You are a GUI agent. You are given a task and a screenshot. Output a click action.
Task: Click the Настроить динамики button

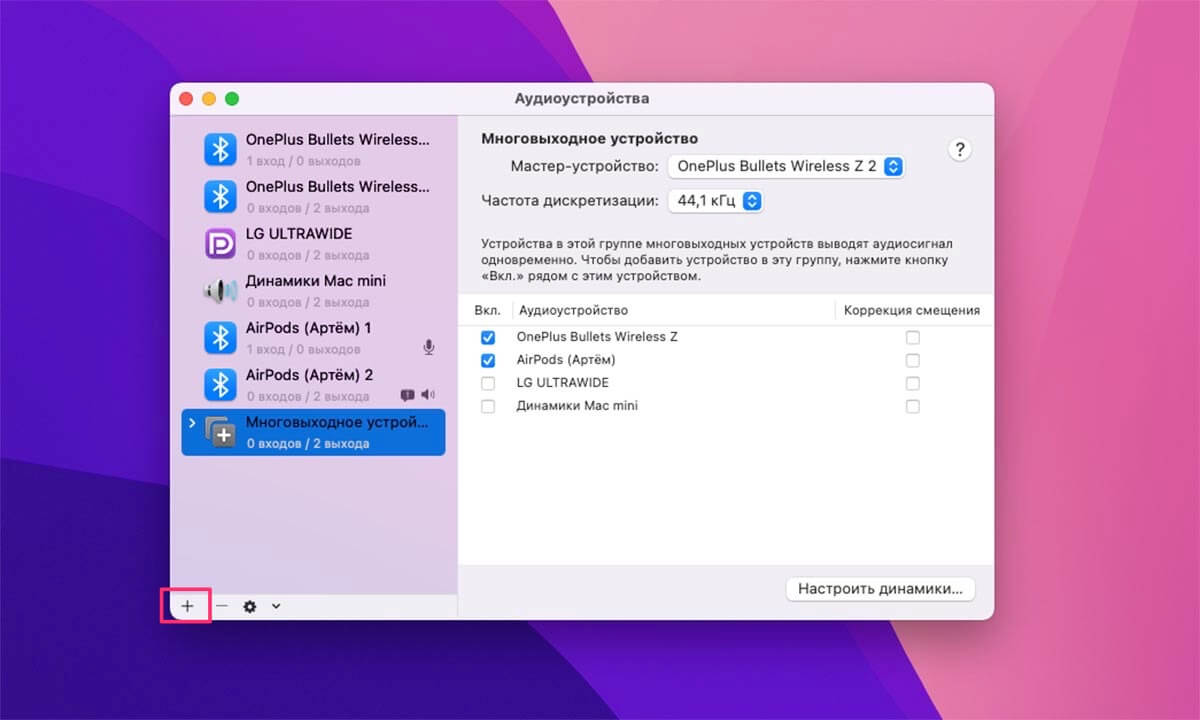pos(880,589)
